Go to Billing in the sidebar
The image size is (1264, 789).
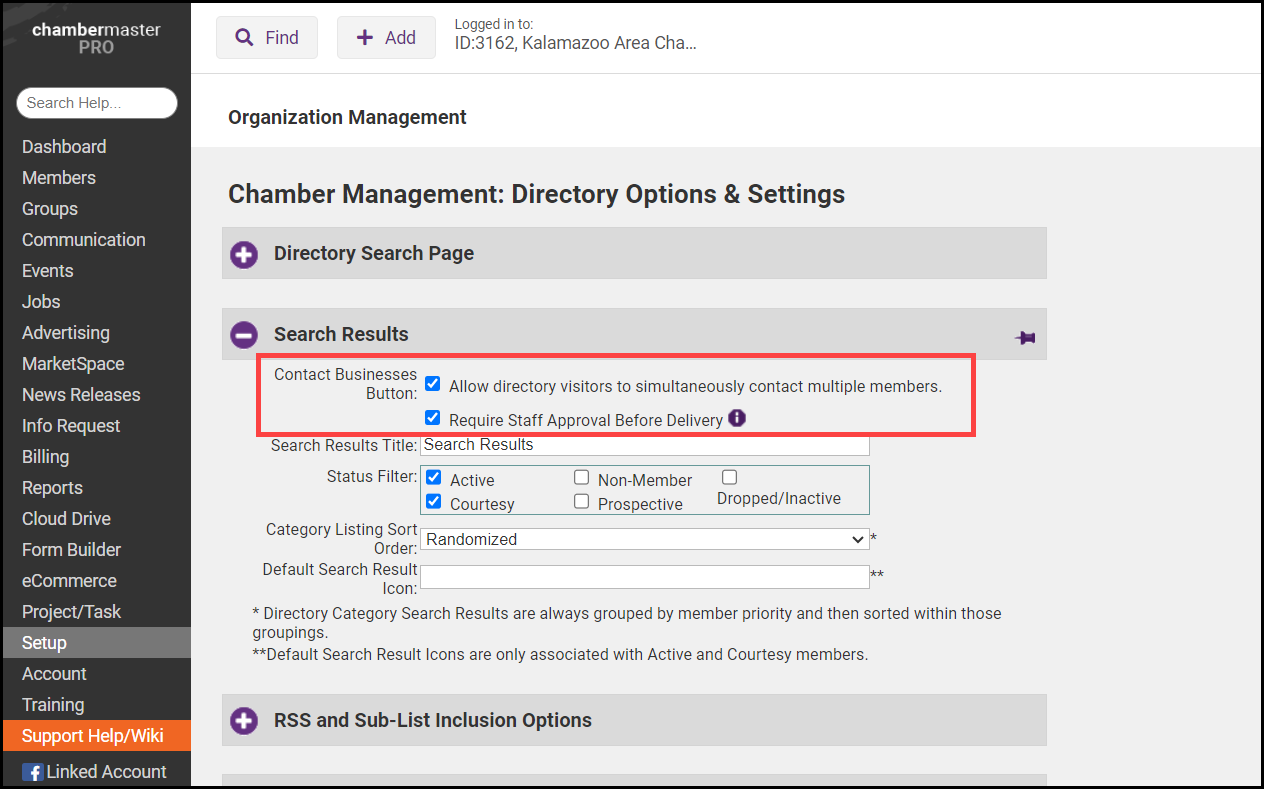[x=46, y=457]
